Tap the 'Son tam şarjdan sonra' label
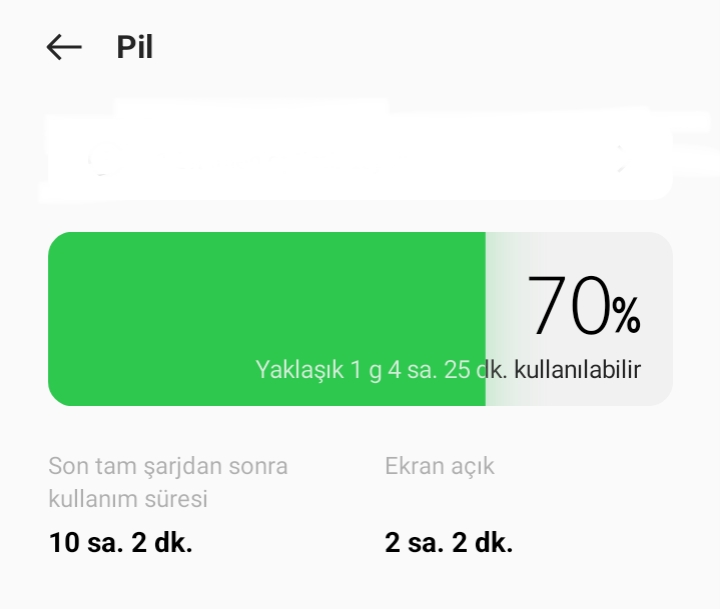Image resolution: width=720 pixels, height=609 pixels. [x=168, y=466]
